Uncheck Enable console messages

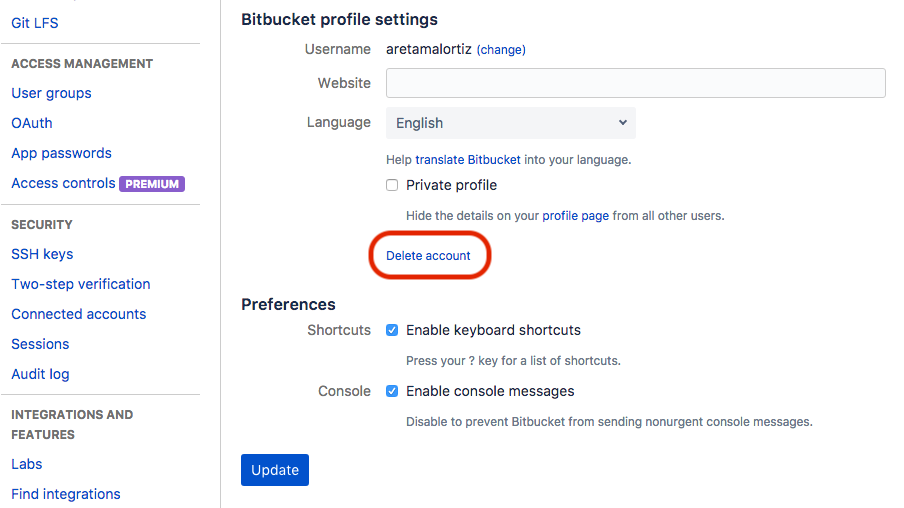click(x=392, y=391)
